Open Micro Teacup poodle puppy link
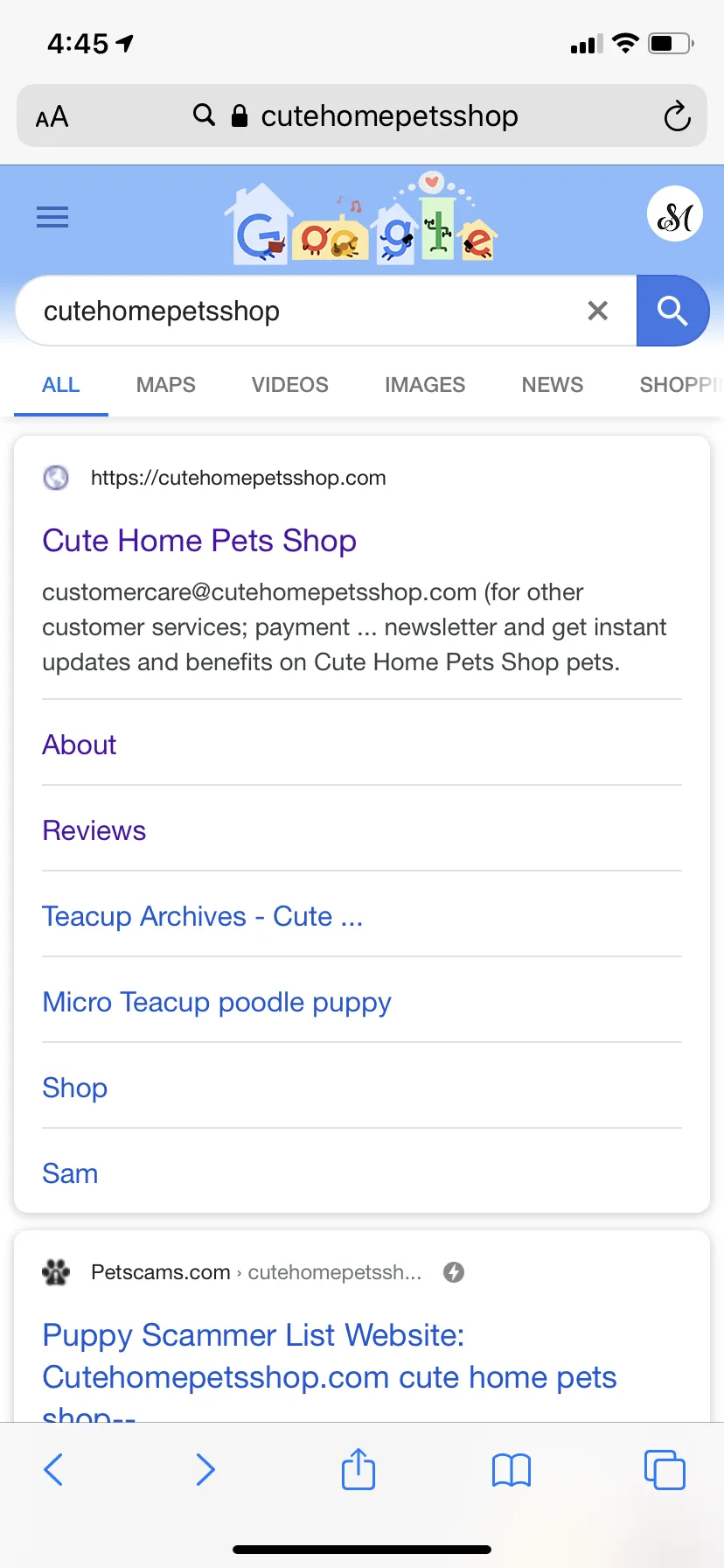The width and height of the screenshot is (724, 1568). tap(217, 1003)
